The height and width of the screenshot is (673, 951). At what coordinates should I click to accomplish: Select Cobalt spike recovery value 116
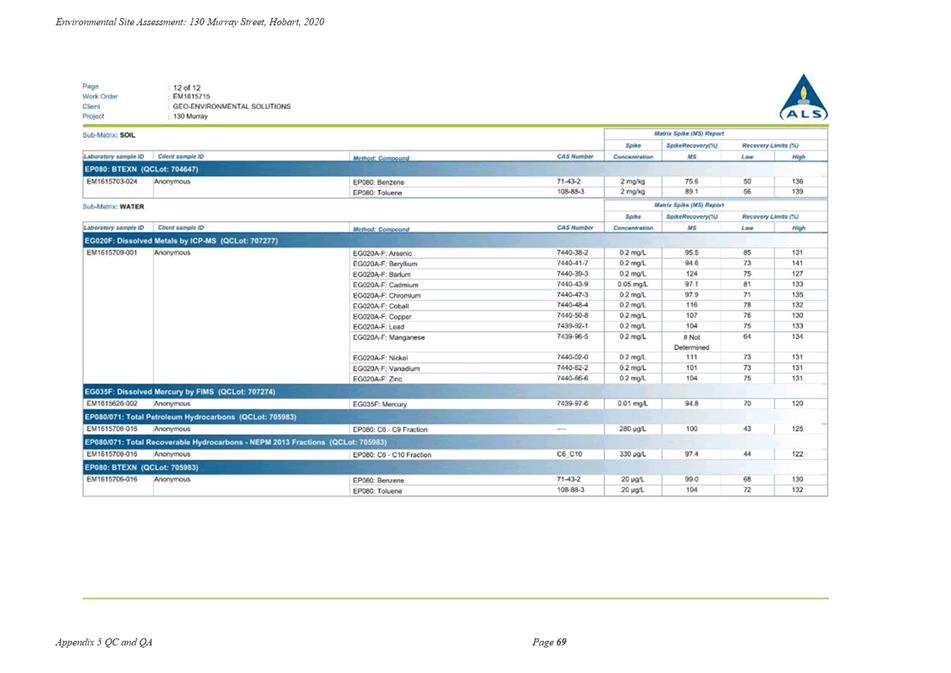(691, 305)
